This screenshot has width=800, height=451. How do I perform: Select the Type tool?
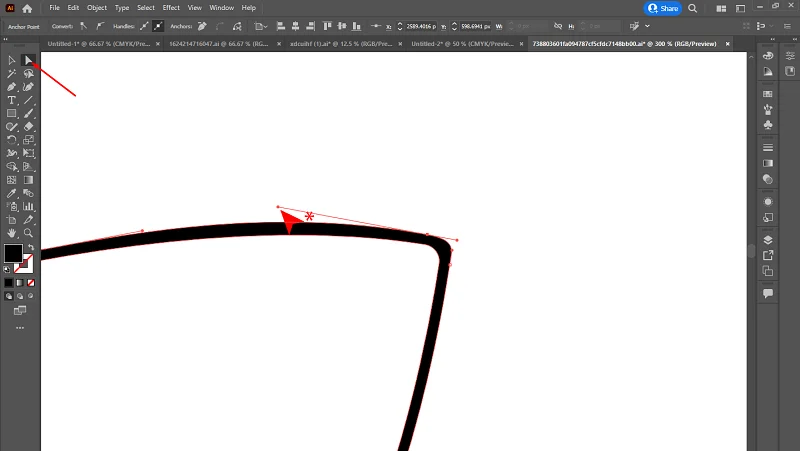point(12,100)
